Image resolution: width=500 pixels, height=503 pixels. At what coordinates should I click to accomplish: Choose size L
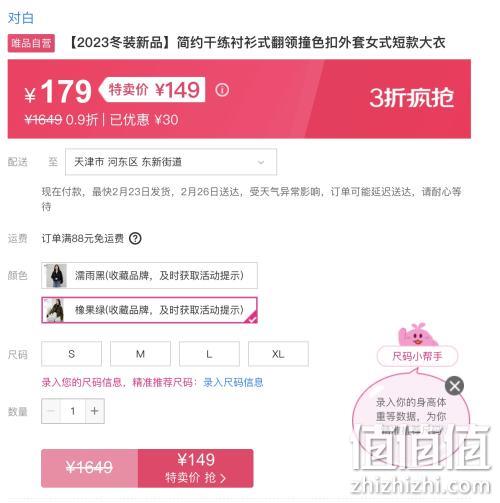209,354
